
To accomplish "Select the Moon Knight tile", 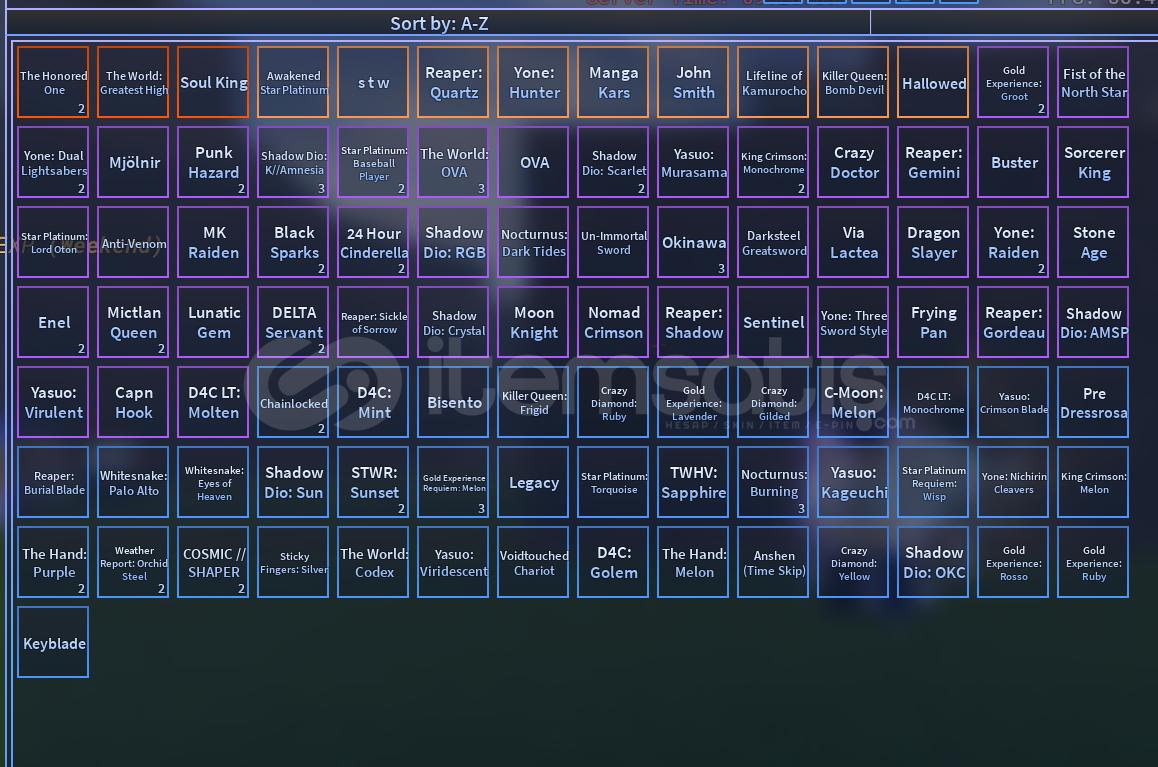I will pos(533,322).
